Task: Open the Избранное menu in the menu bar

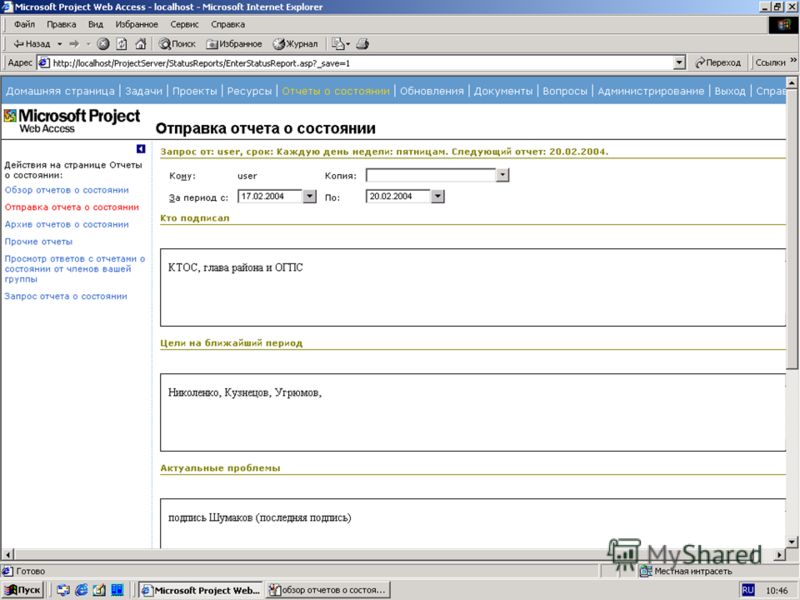Action: pos(137,24)
